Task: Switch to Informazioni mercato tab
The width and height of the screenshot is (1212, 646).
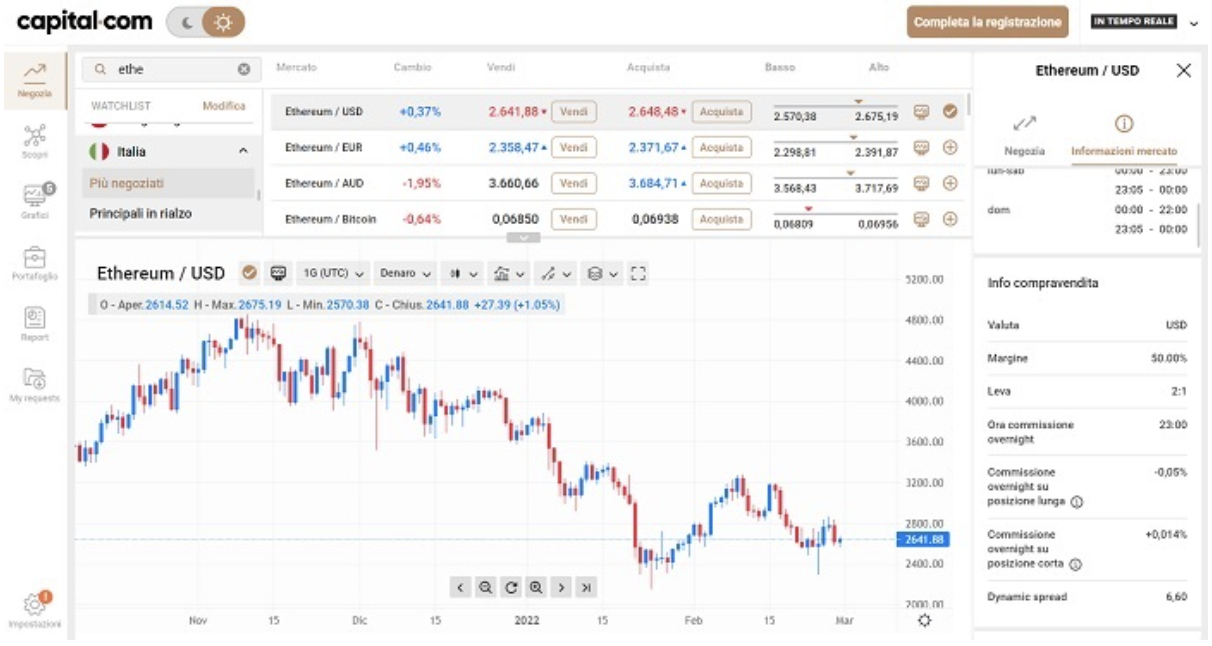Action: point(1124,134)
